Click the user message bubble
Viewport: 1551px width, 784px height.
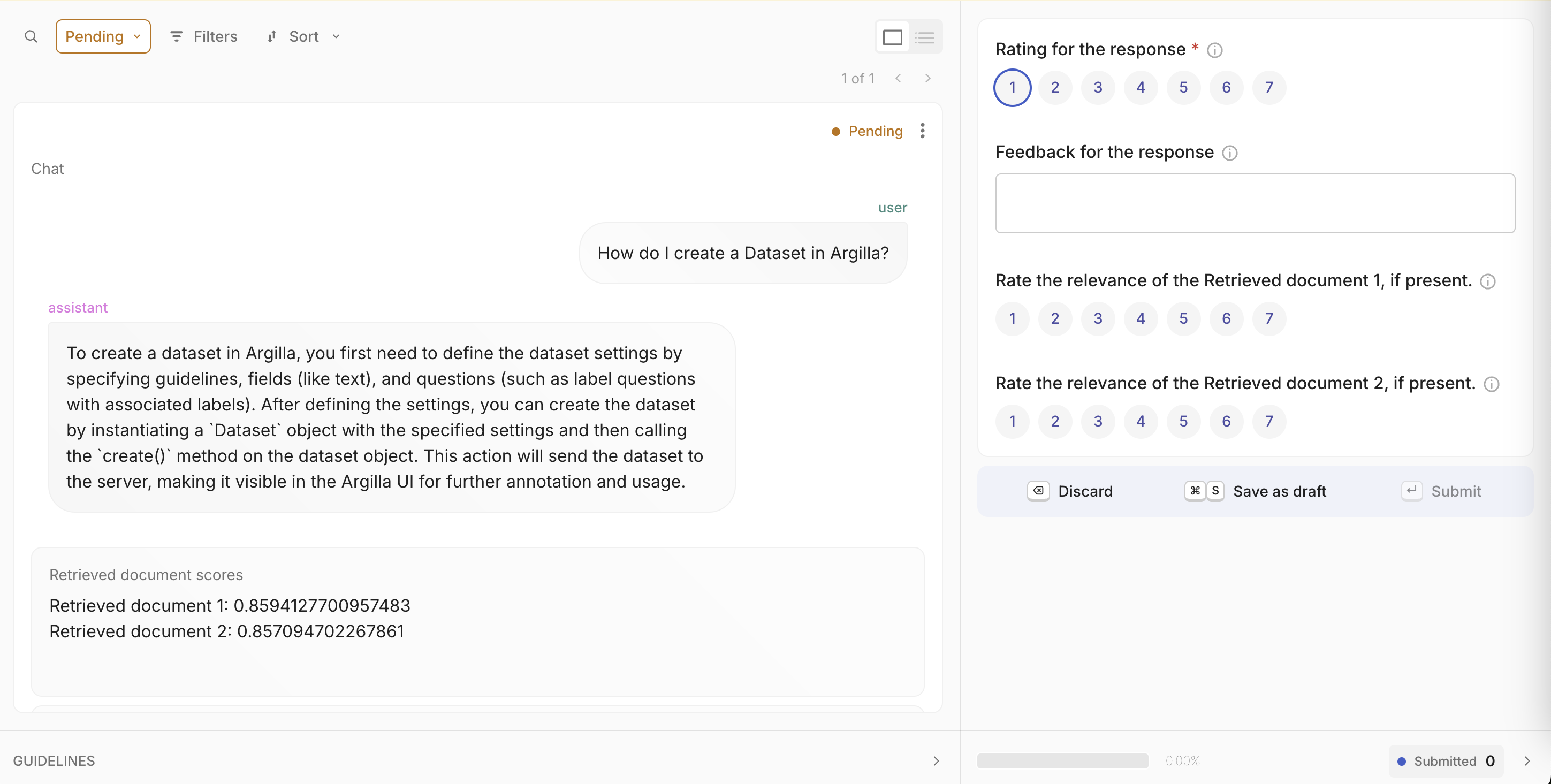pyautogui.click(x=743, y=254)
